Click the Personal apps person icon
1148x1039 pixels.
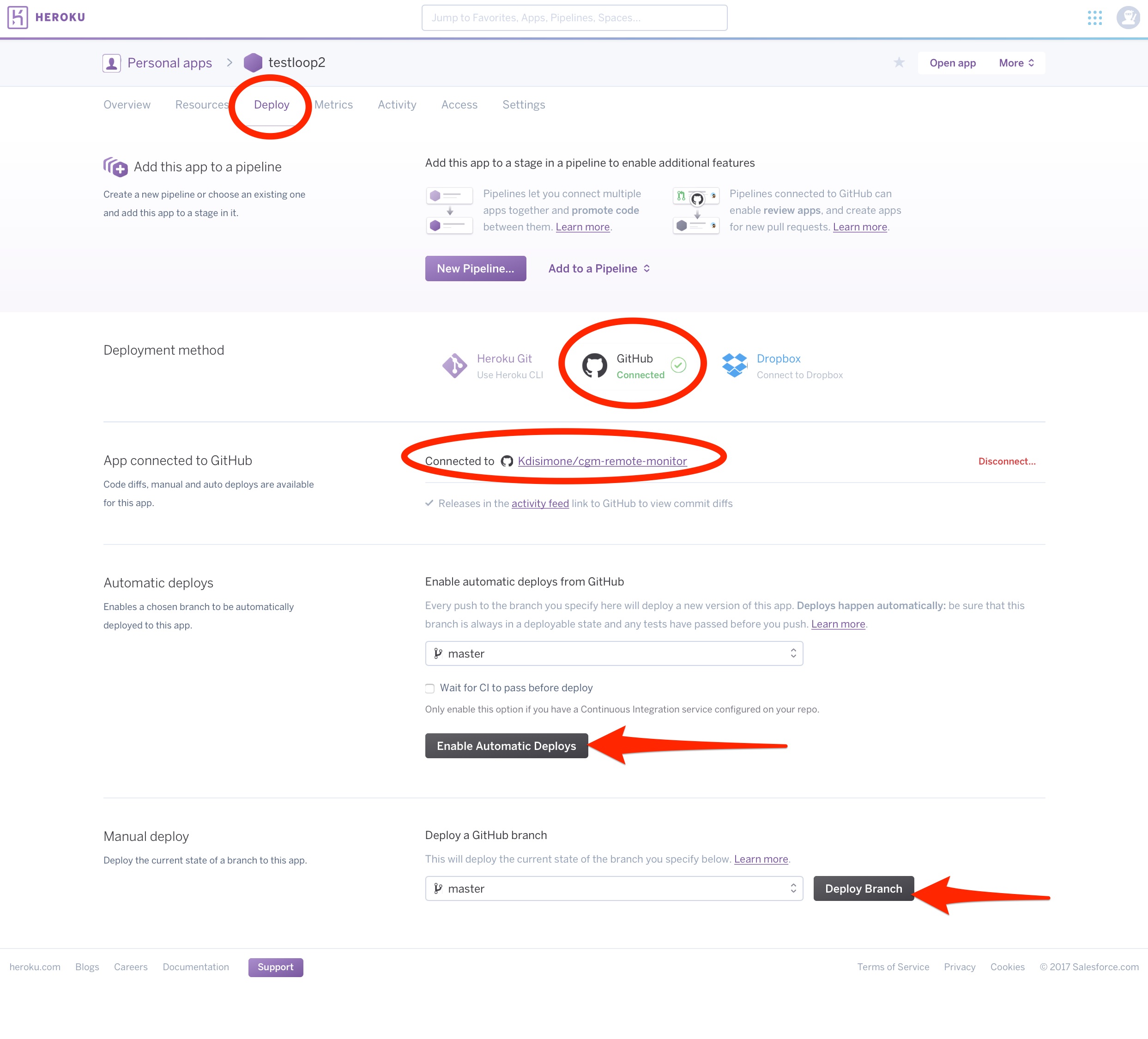pos(112,63)
